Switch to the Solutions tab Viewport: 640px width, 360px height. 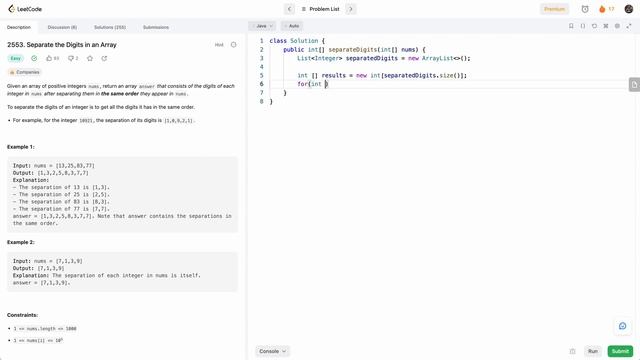click(x=110, y=27)
